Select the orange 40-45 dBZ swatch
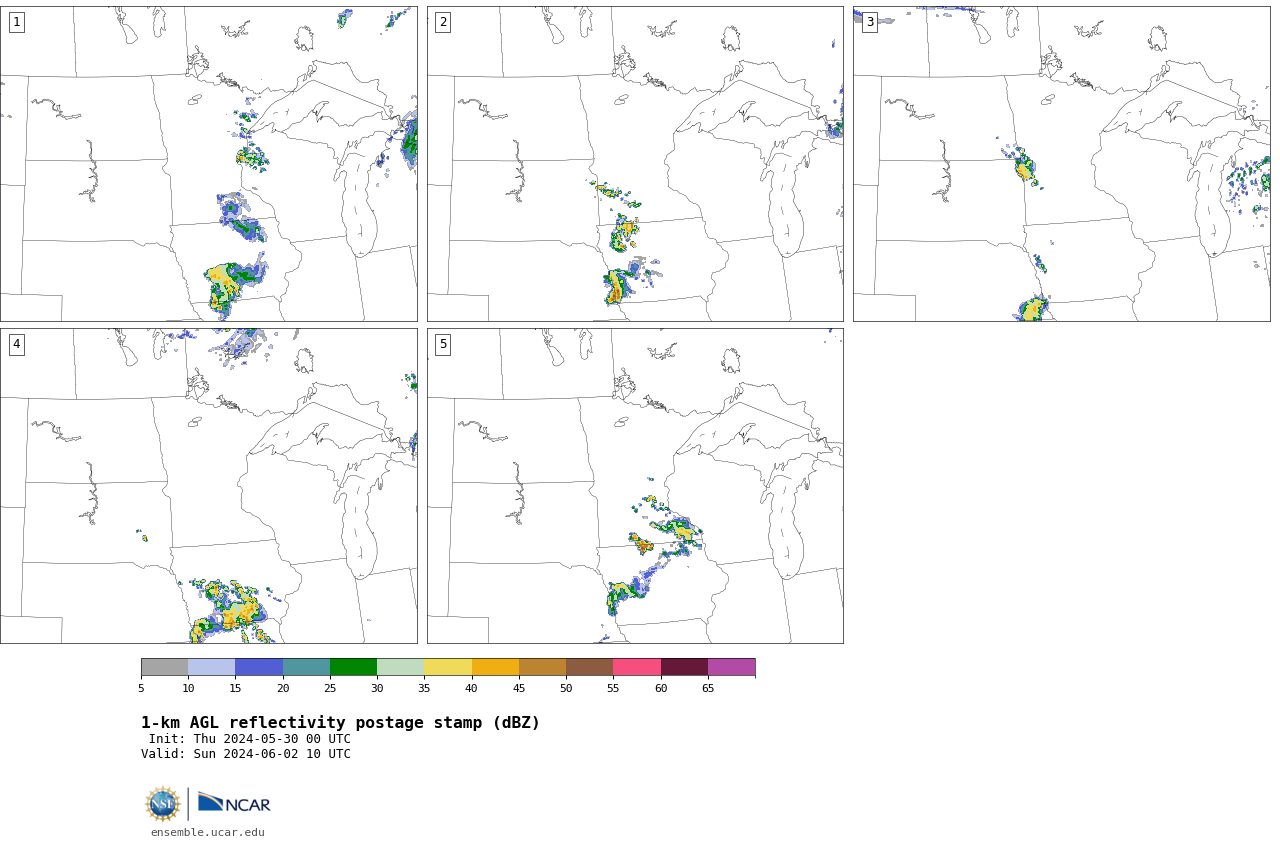Viewport: 1280px width, 844px height. tap(495, 667)
